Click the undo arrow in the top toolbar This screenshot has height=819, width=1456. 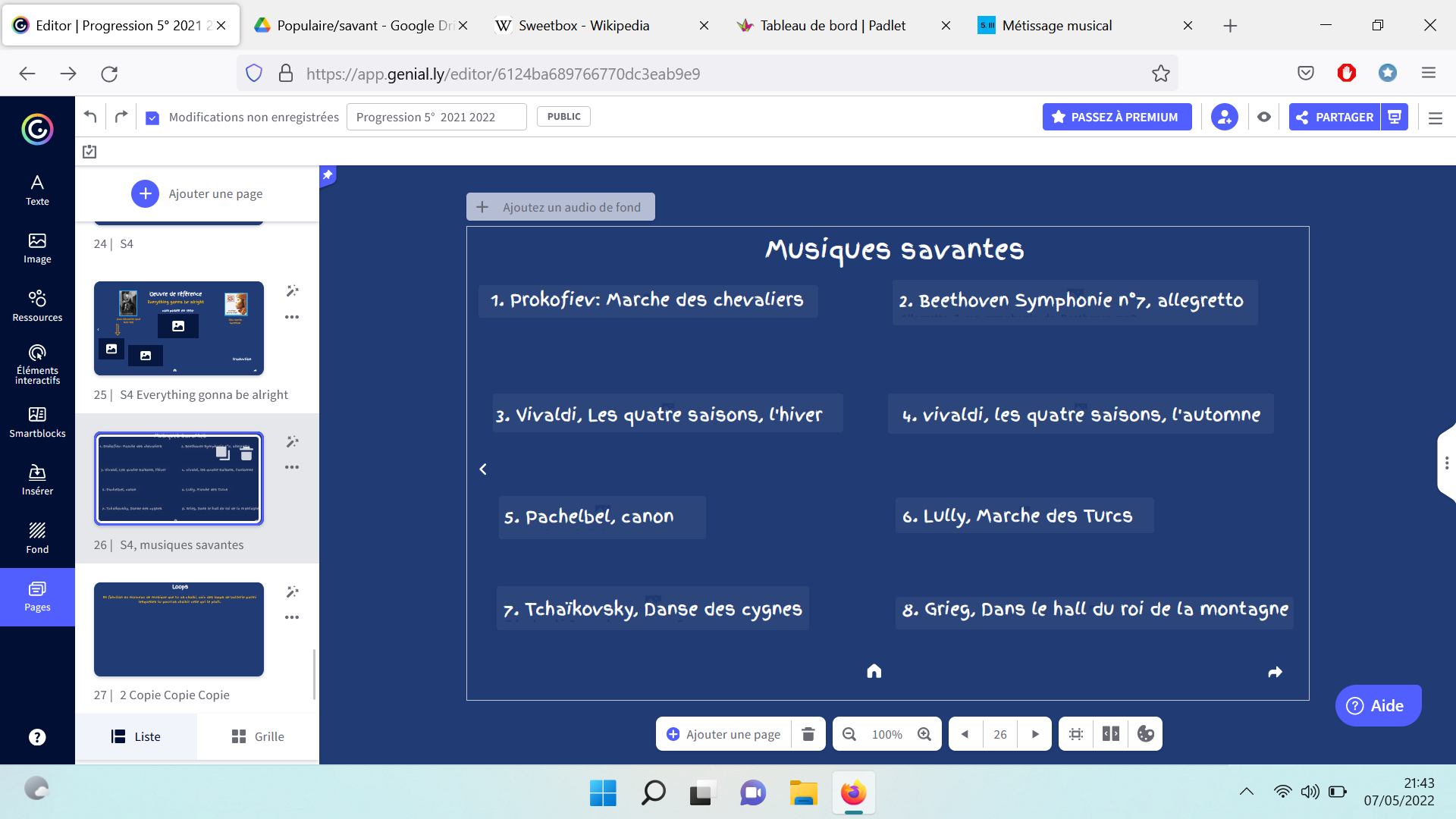[89, 116]
